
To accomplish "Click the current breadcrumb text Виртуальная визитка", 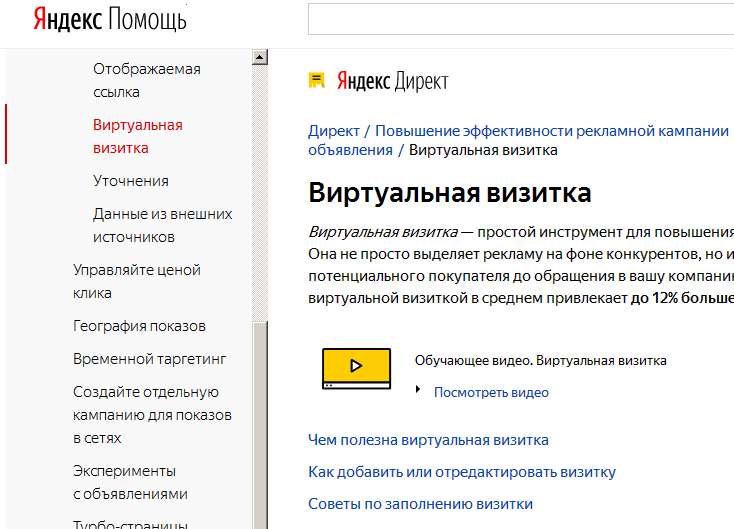I will tap(483, 150).
